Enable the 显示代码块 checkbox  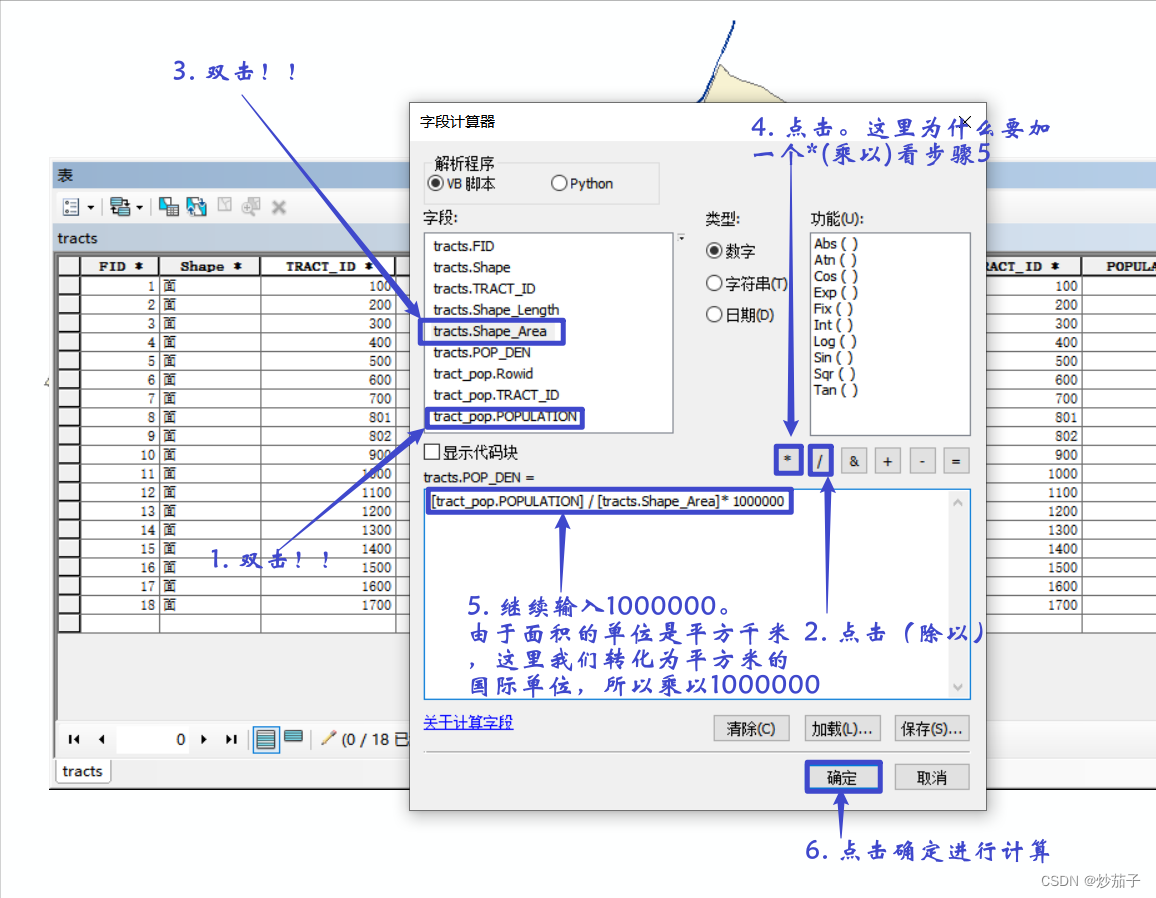point(432,451)
